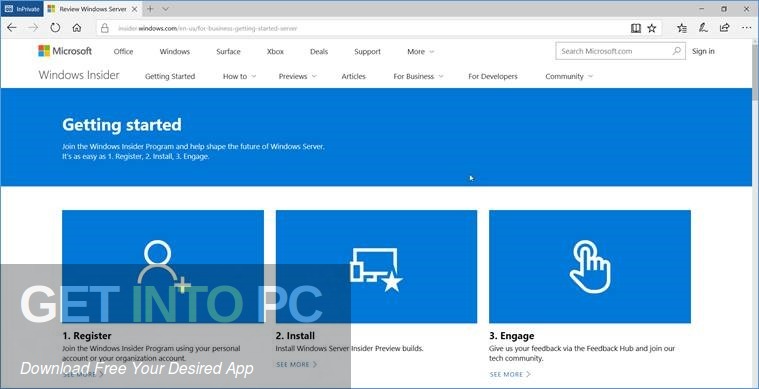Select the Review Windows Server tab
Viewport: 759px width, 389px height.
[x=93, y=9]
